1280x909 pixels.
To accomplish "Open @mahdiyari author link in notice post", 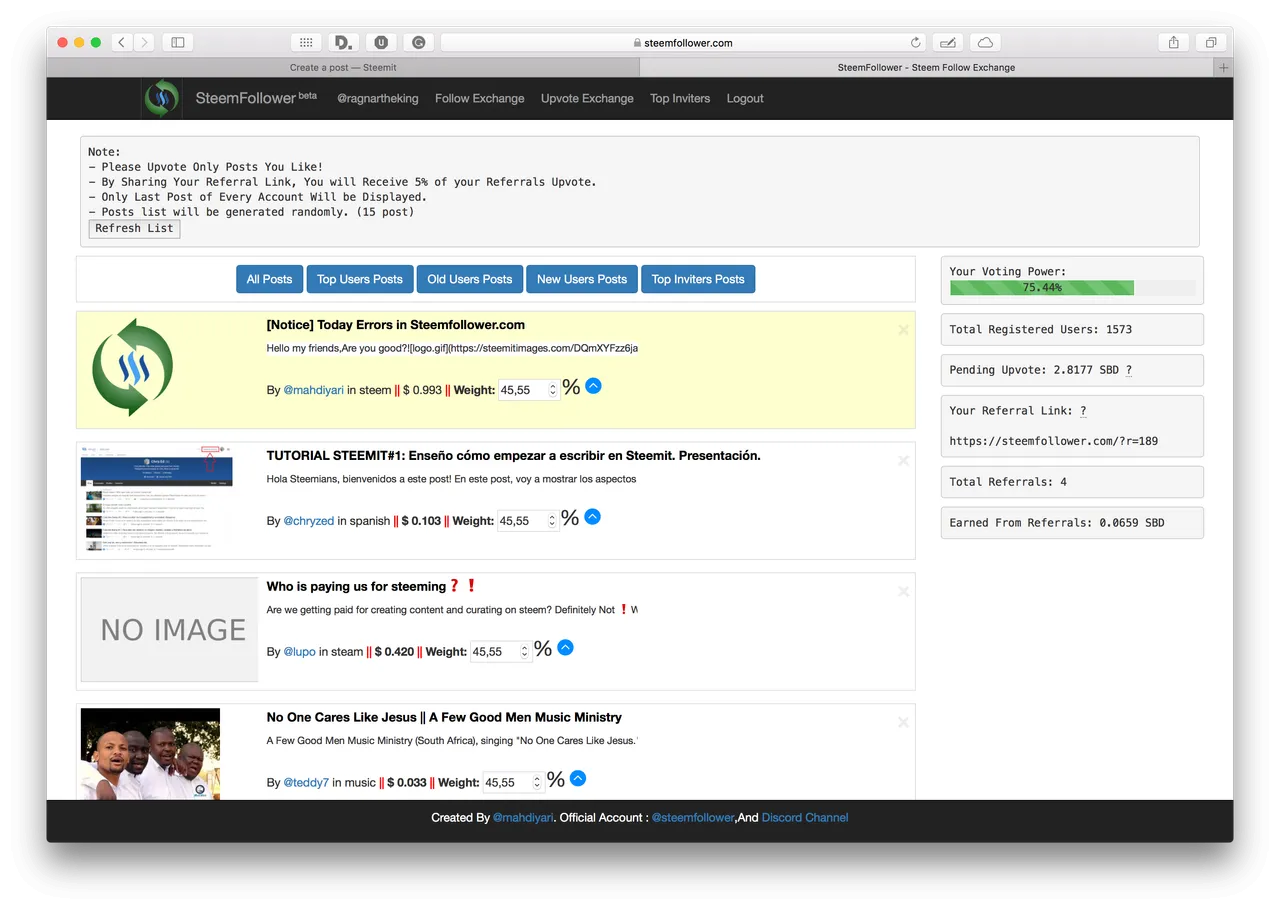I will point(314,390).
